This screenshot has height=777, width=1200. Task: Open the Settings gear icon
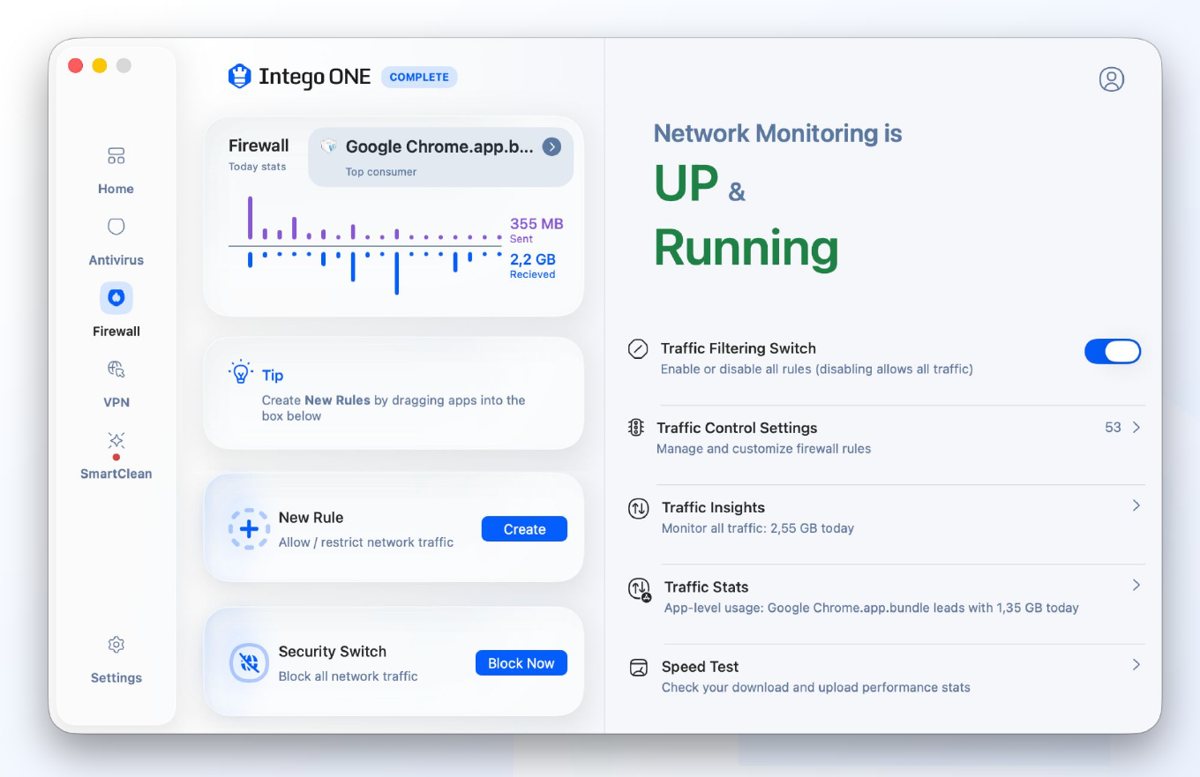coord(116,644)
